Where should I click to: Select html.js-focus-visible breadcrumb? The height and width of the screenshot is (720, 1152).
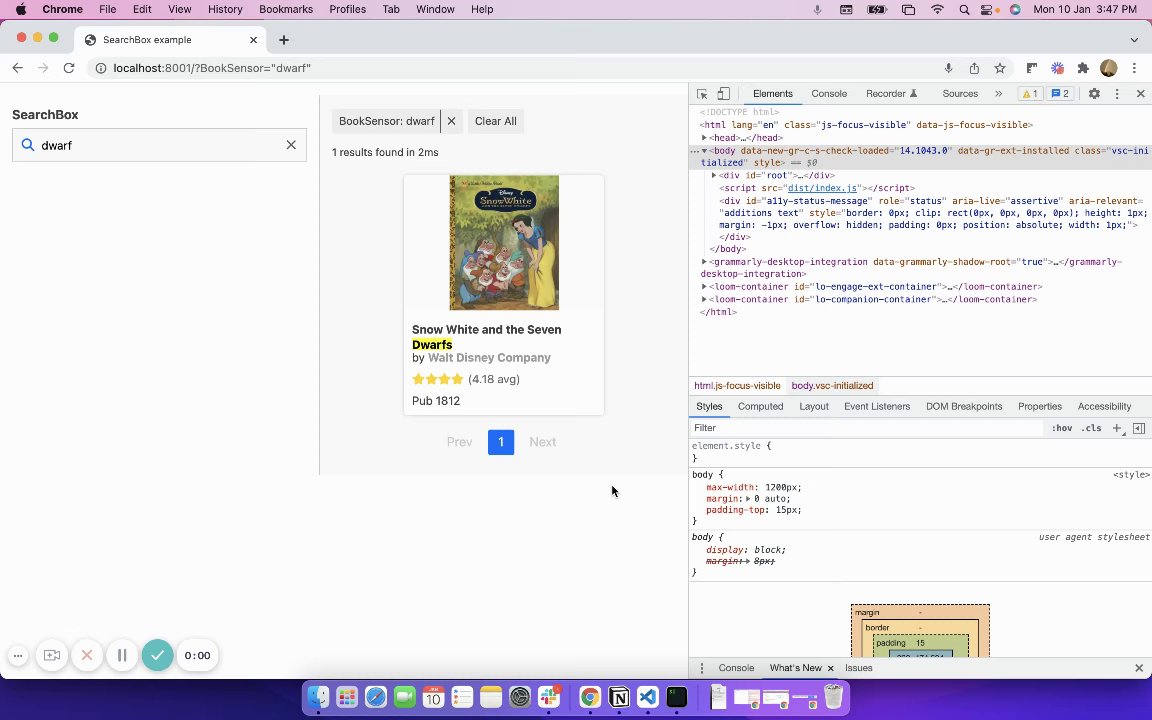point(737,386)
